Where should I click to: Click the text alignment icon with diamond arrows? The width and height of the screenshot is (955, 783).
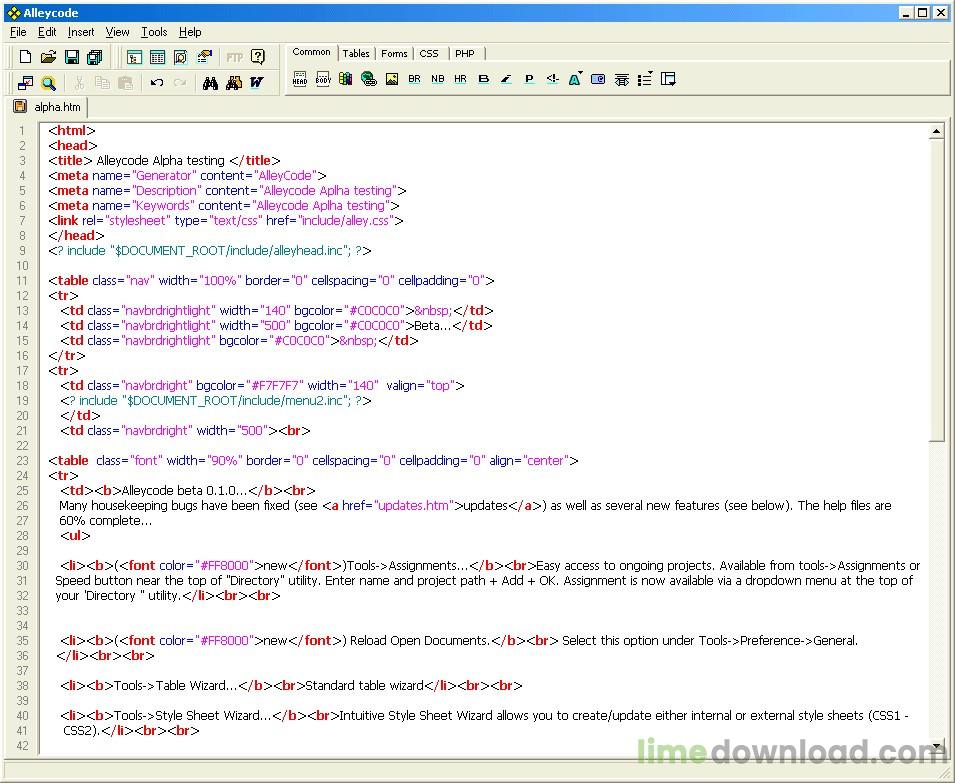click(621, 79)
